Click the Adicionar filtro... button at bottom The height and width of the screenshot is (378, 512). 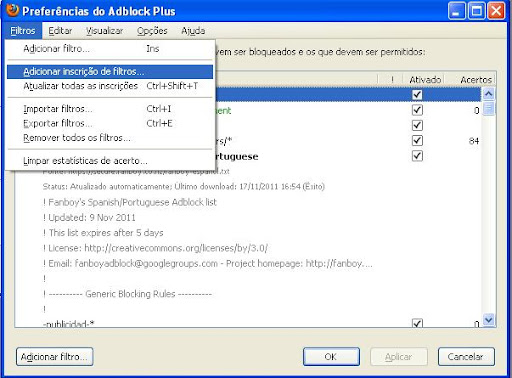(x=55, y=357)
